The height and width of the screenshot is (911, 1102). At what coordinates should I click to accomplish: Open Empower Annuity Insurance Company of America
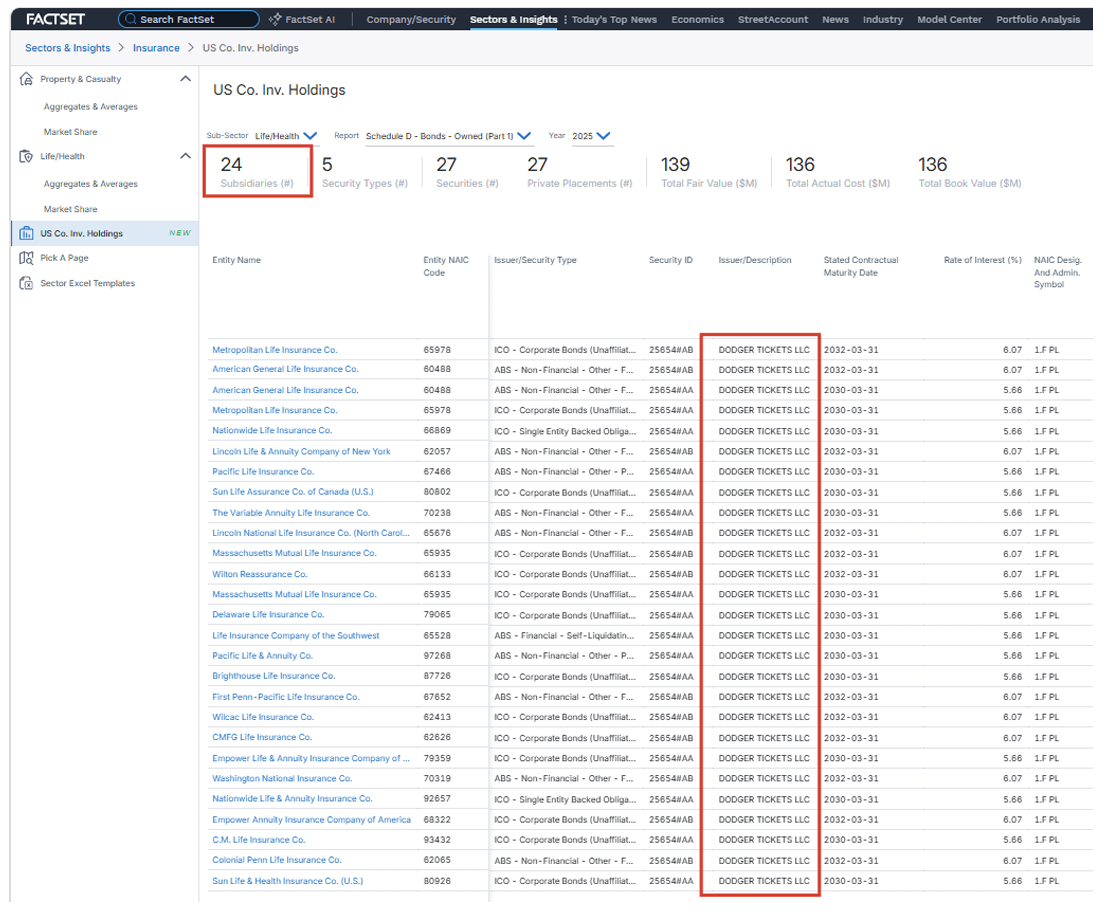coord(311,820)
